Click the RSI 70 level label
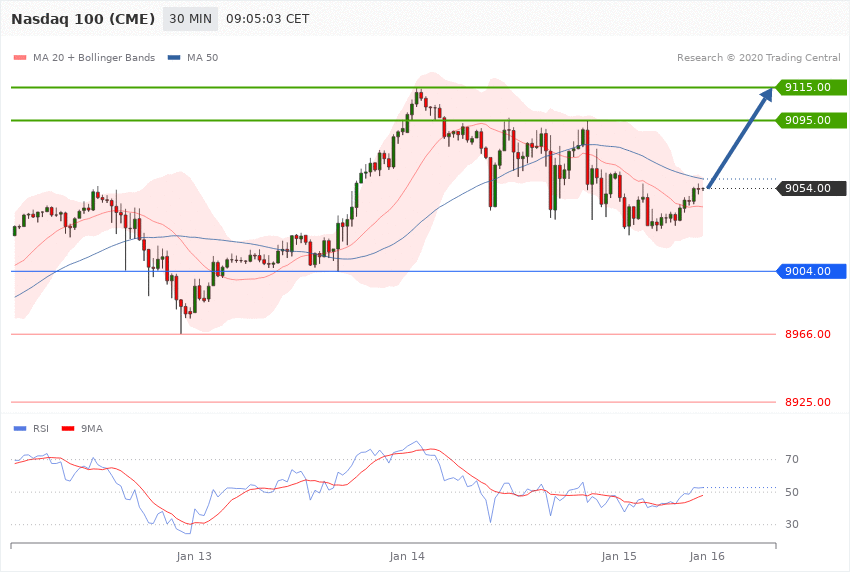The height and width of the screenshot is (576, 850). (792, 459)
